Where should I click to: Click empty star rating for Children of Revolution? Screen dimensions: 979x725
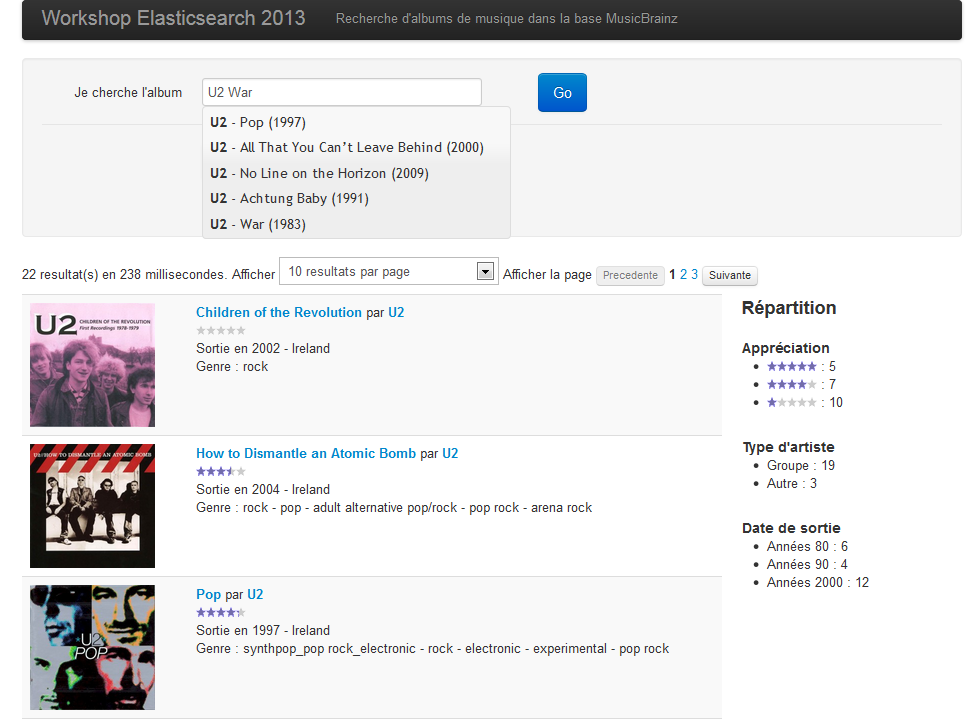pyautogui.click(x=220, y=330)
